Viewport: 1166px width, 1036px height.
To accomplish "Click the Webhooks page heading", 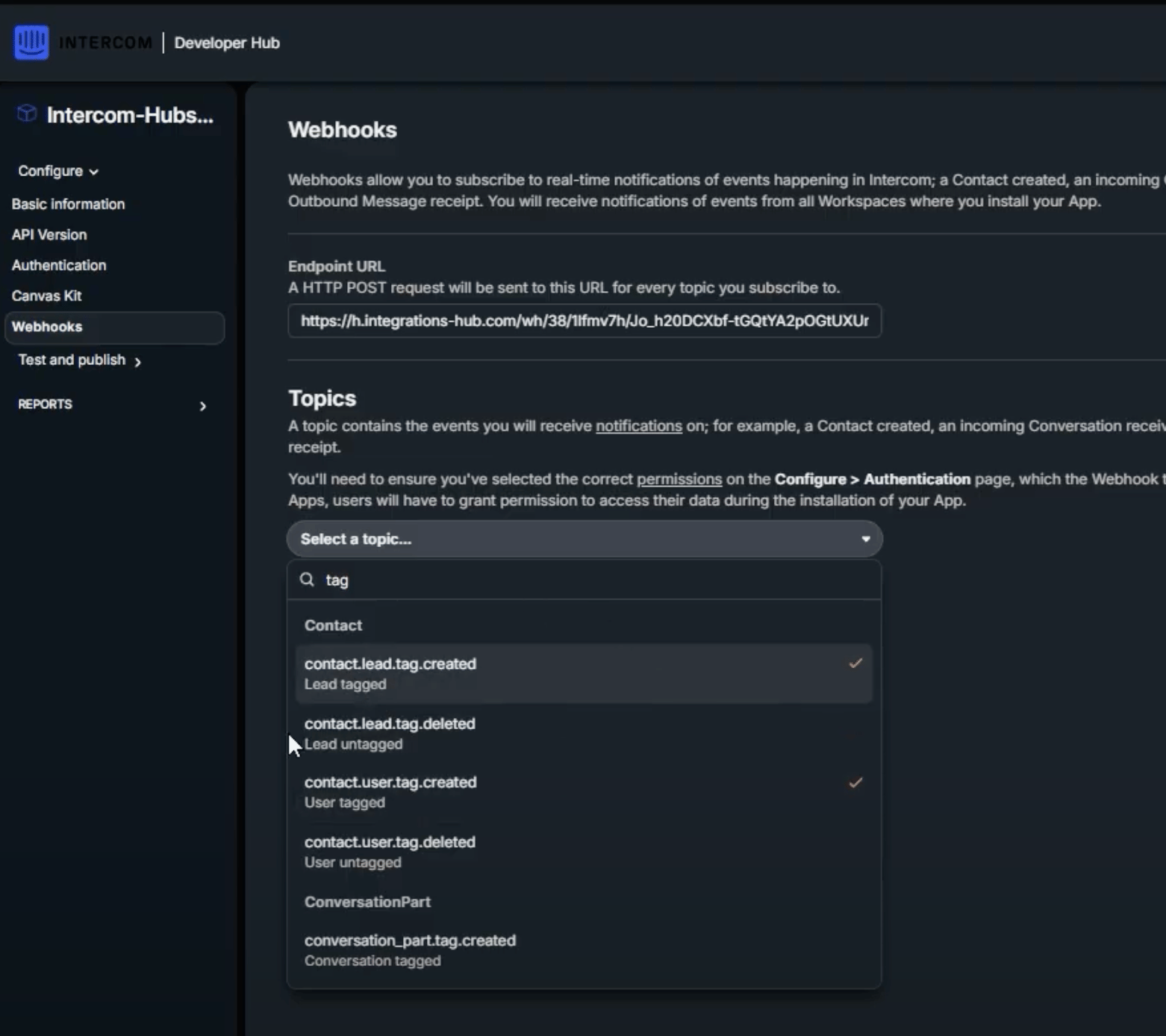I will tap(343, 130).
